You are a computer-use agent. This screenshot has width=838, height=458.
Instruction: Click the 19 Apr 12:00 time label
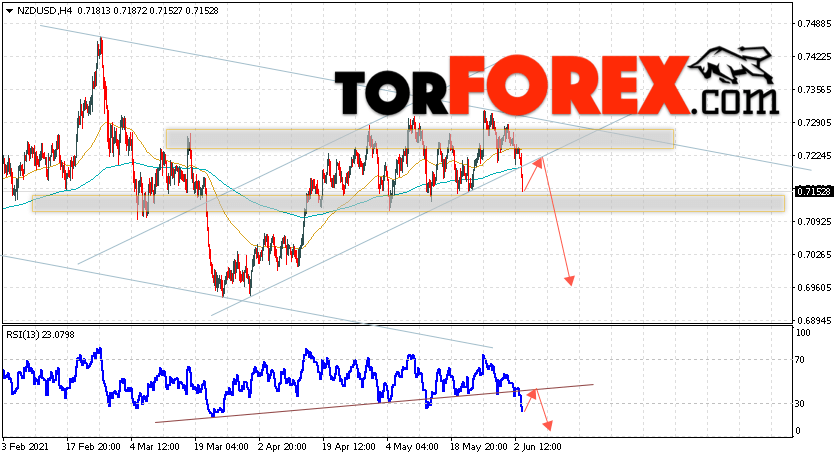(x=349, y=446)
